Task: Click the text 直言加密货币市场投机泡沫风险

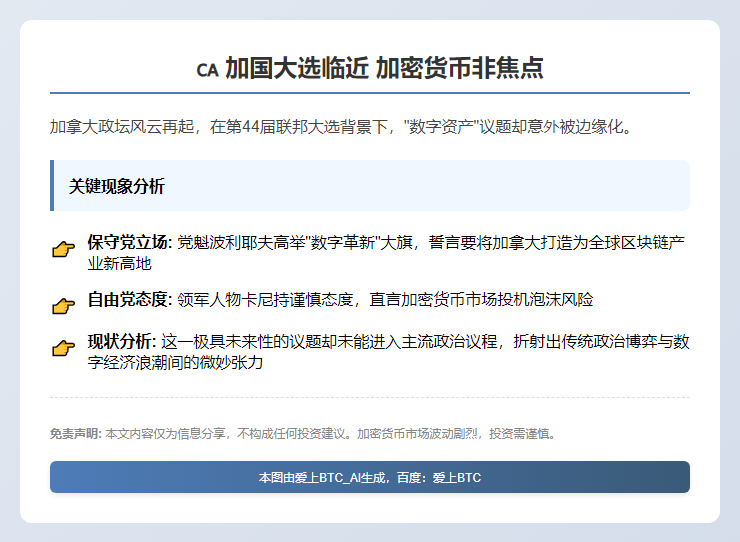Action: point(481,299)
